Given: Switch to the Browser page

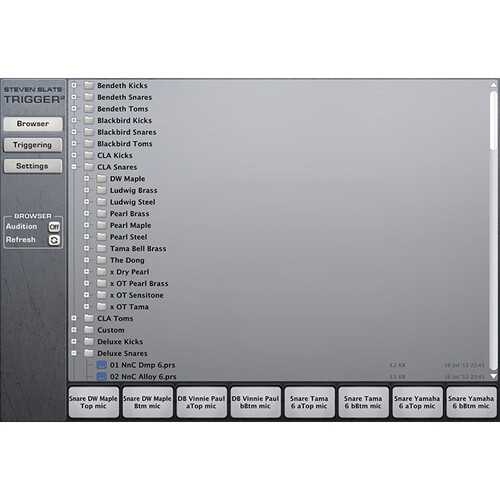Looking at the screenshot, I should tap(33, 124).
